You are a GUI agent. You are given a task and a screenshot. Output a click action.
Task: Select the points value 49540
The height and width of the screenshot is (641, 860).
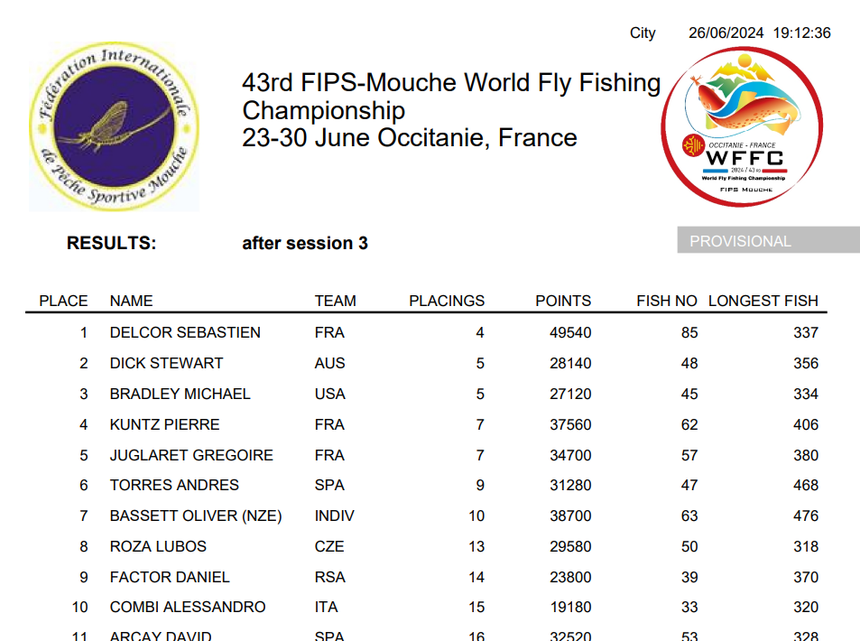point(570,333)
